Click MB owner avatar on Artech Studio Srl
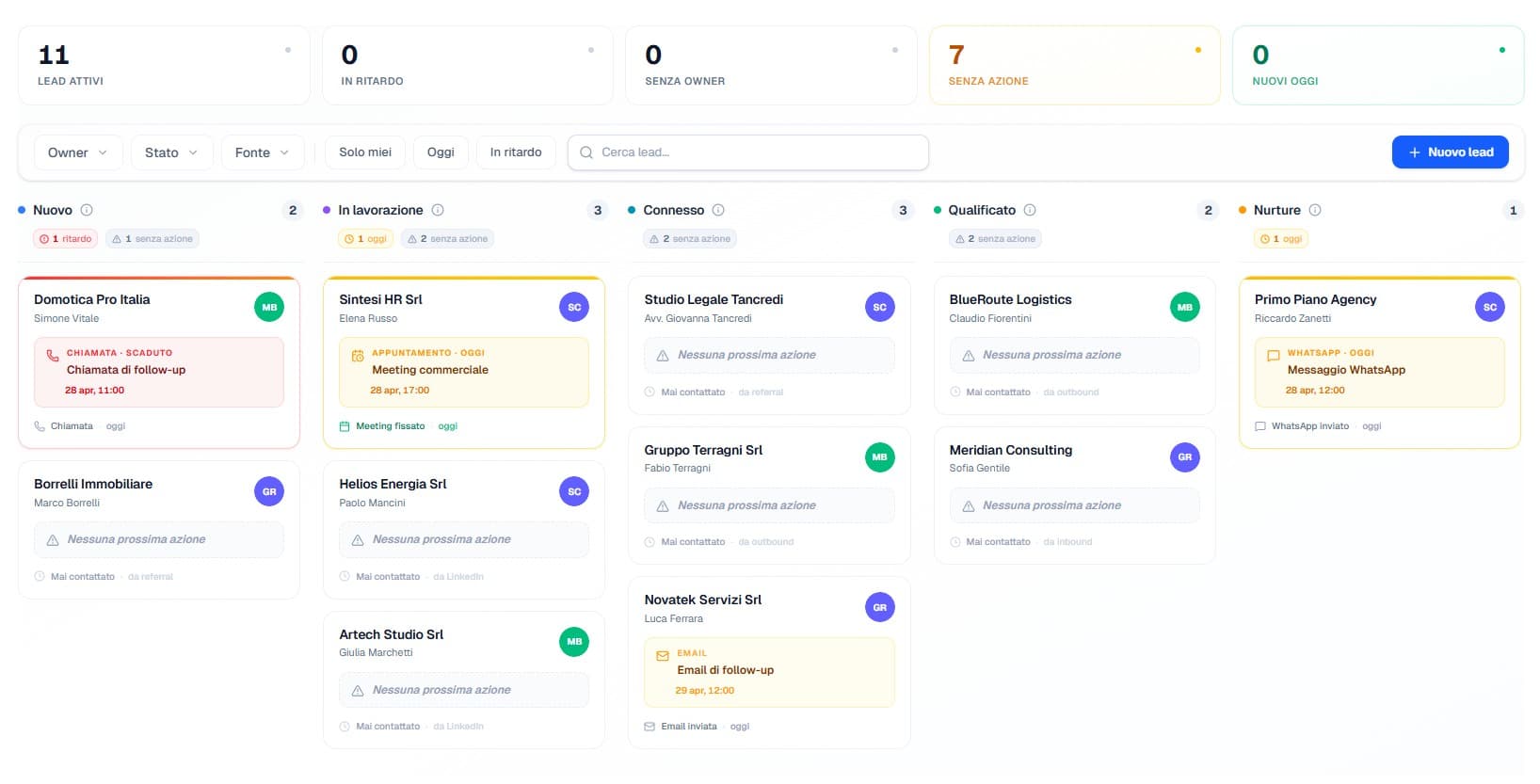1540x784 pixels. coord(574,642)
